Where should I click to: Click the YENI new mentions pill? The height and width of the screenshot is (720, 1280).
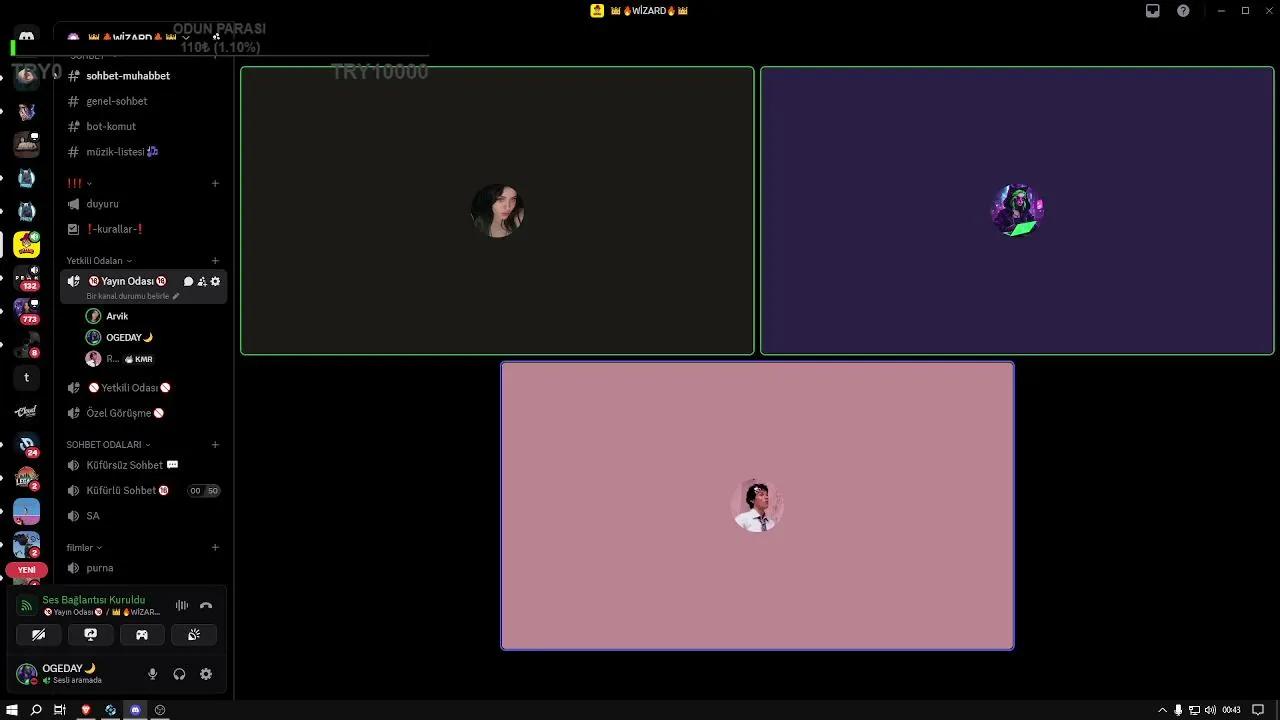click(27, 570)
